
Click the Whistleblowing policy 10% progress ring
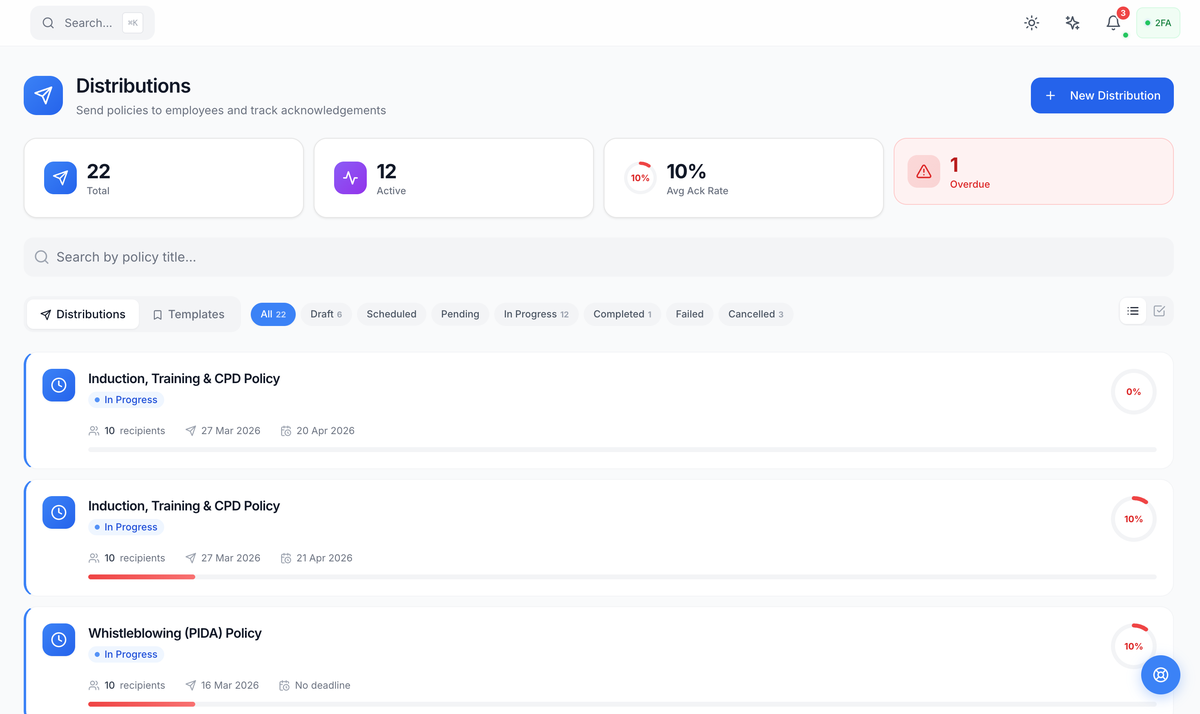click(1133, 646)
